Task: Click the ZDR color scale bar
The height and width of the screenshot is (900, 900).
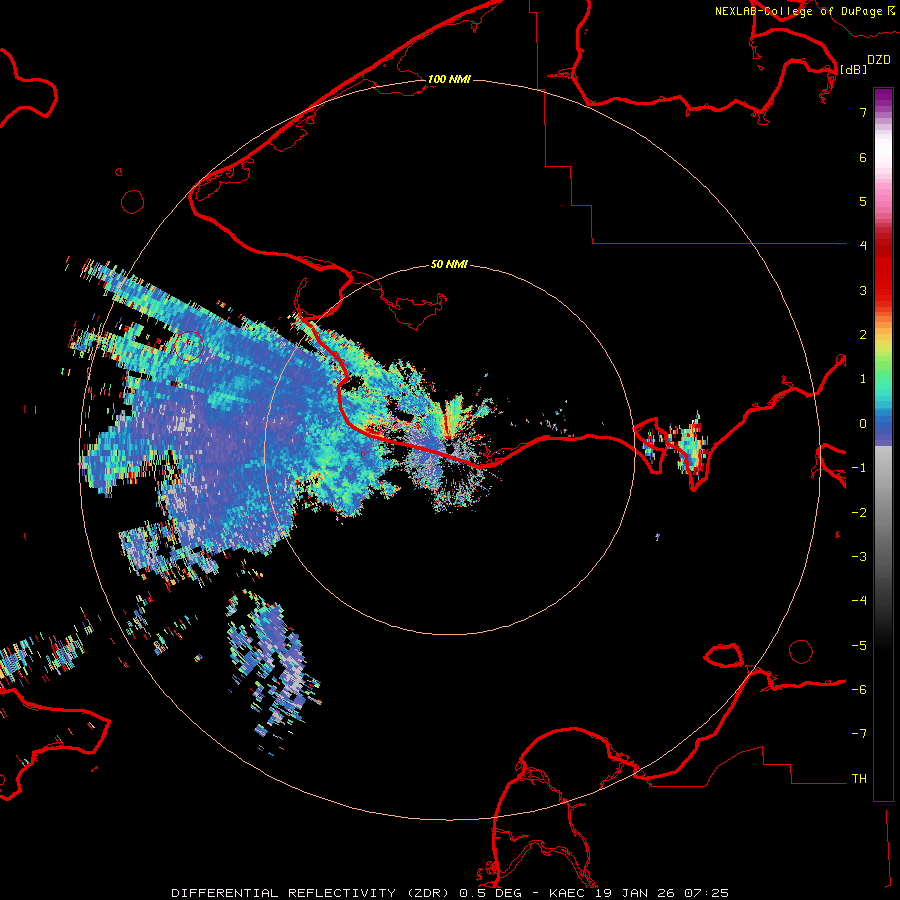Action: tap(883, 444)
